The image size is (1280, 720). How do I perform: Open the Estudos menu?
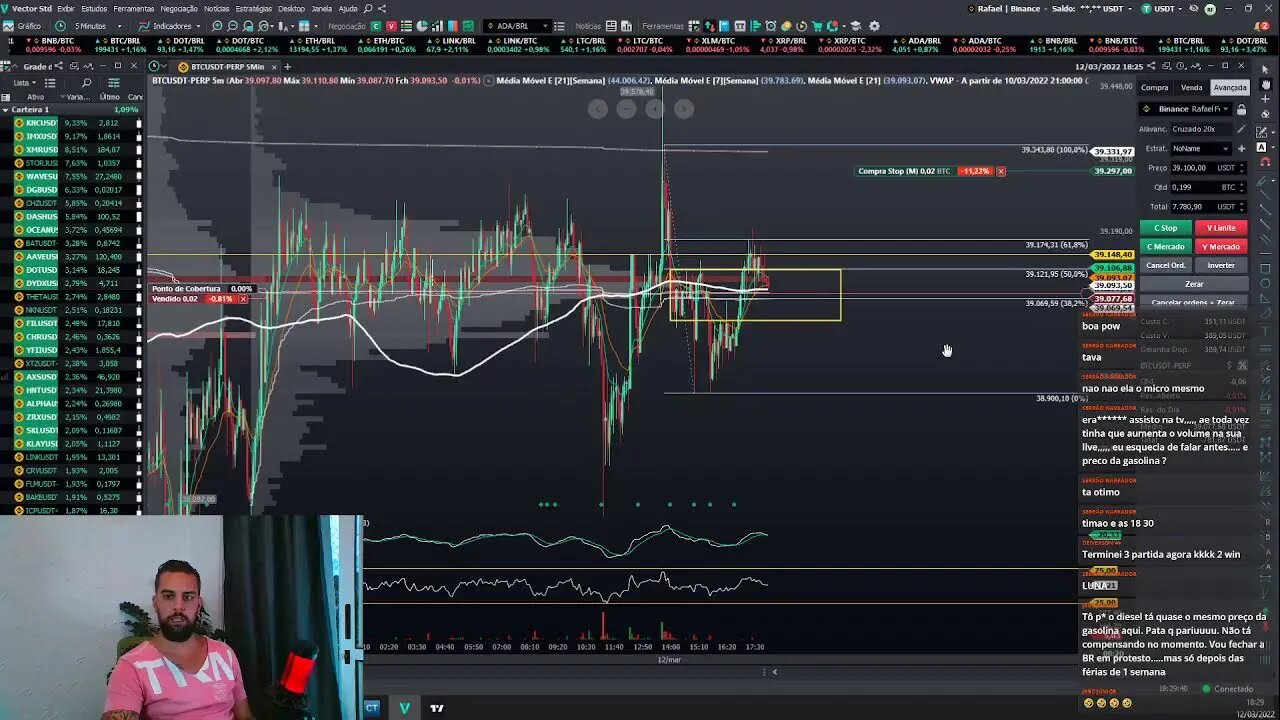pyautogui.click(x=94, y=8)
